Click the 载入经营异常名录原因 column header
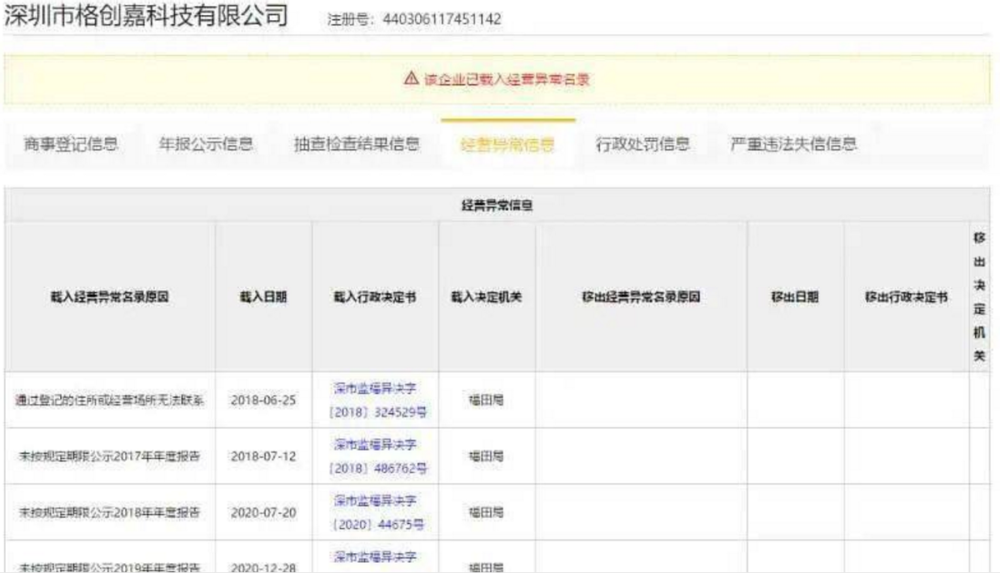Viewport: 1000px width, 573px height. click(110, 297)
